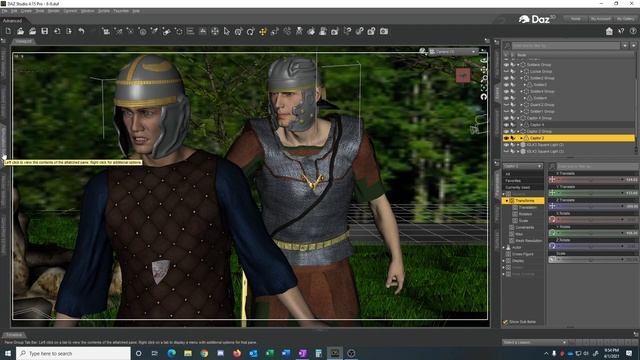
Task: Open the Select a Lesson dropdown
Action: 535,342
